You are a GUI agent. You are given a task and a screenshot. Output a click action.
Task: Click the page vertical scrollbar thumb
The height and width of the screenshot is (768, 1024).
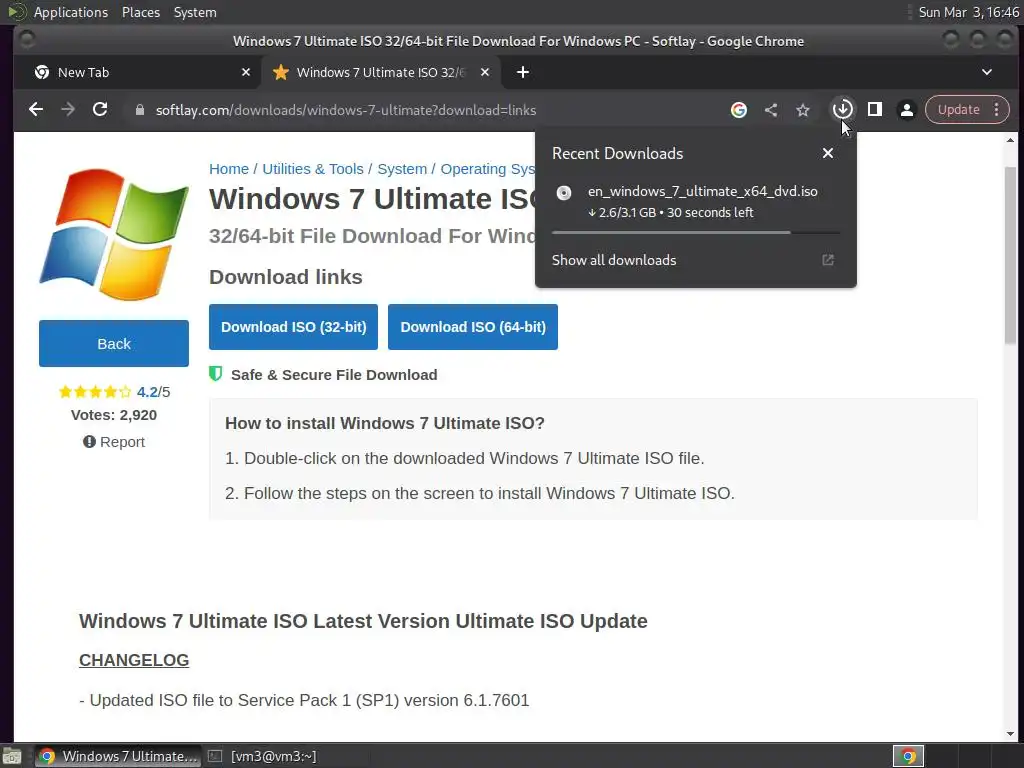pyautogui.click(x=1010, y=255)
